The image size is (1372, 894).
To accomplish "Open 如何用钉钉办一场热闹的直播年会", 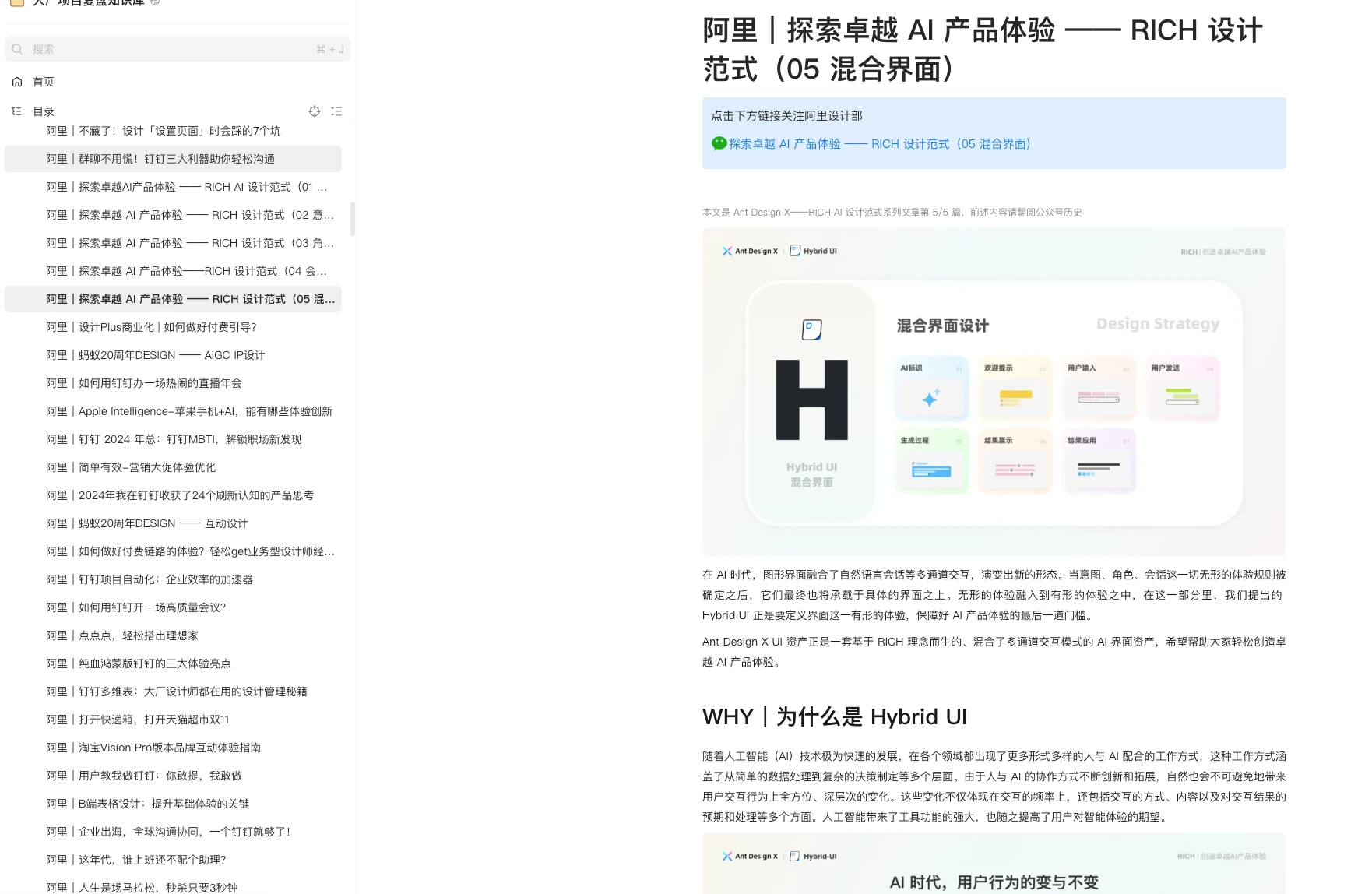I will (x=173, y=383).
